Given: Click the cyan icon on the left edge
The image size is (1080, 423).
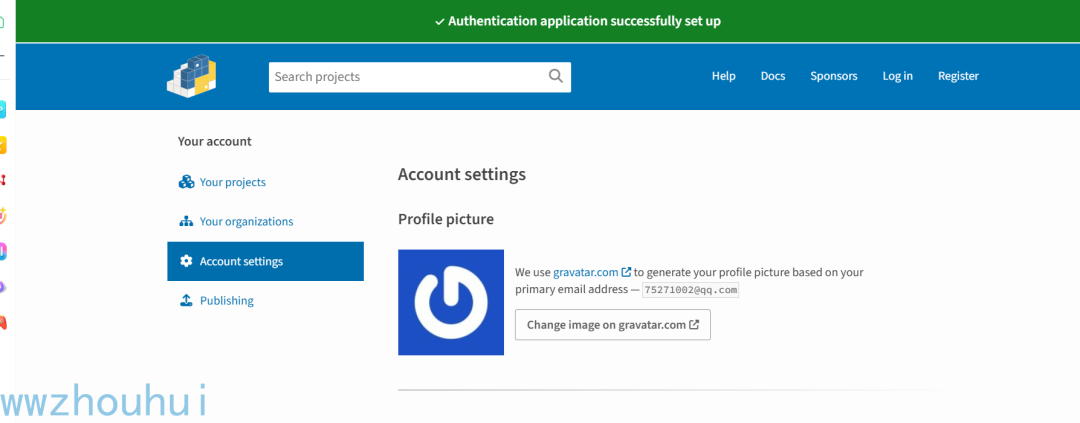Looking at the screenshot, I should pyautogui.click(x=3, y=109).
